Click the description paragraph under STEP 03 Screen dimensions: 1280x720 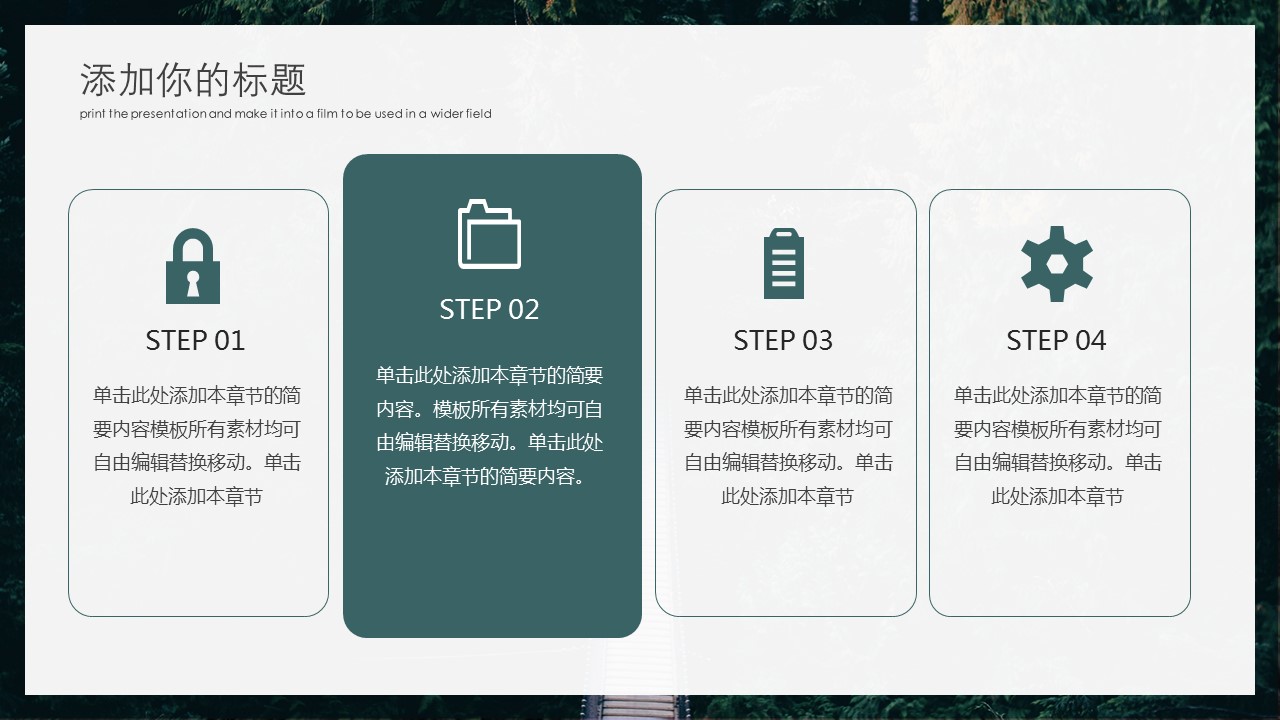pyautogui.click(x=787, y=446)
